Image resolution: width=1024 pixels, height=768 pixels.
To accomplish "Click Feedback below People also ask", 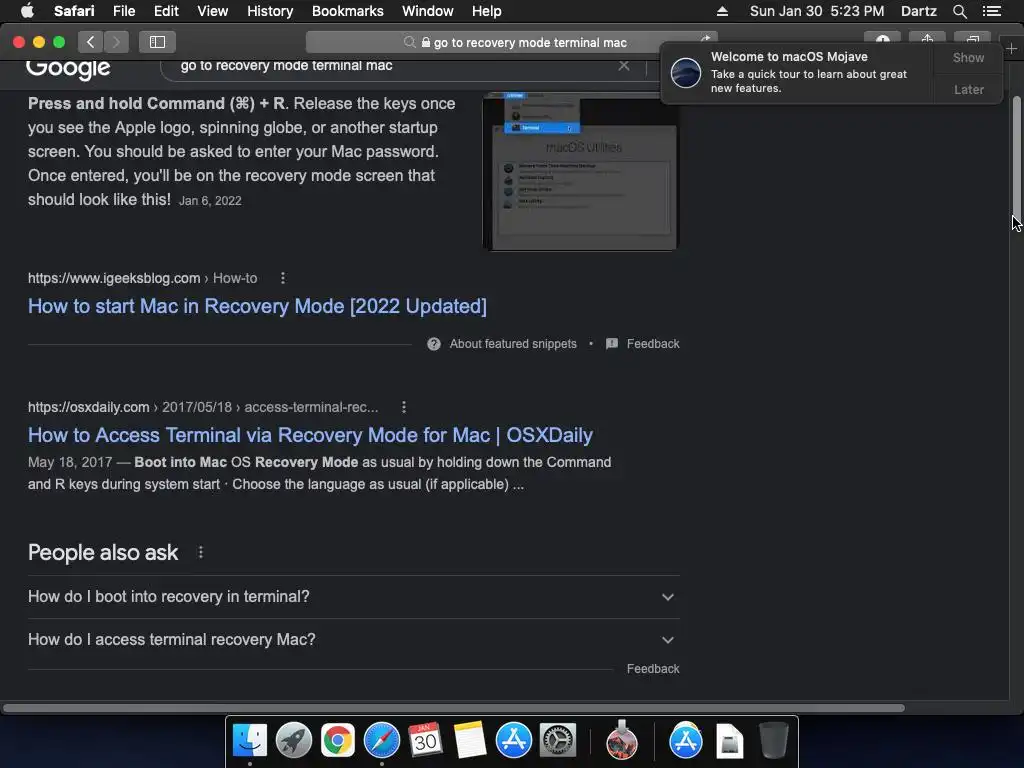I will click(653, 669).
